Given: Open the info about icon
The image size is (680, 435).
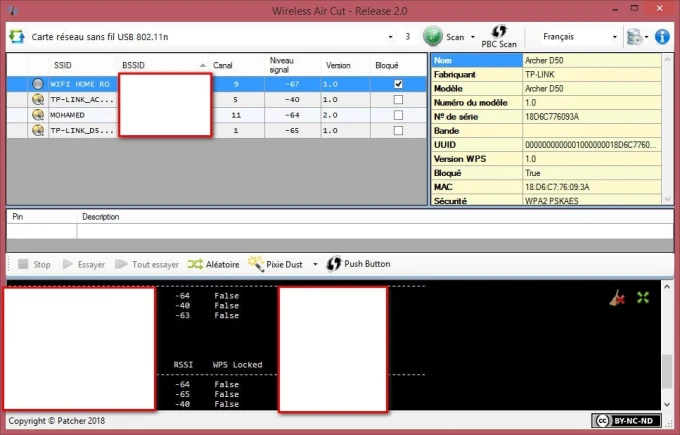Looking at the screenshot, I should 661,37.
